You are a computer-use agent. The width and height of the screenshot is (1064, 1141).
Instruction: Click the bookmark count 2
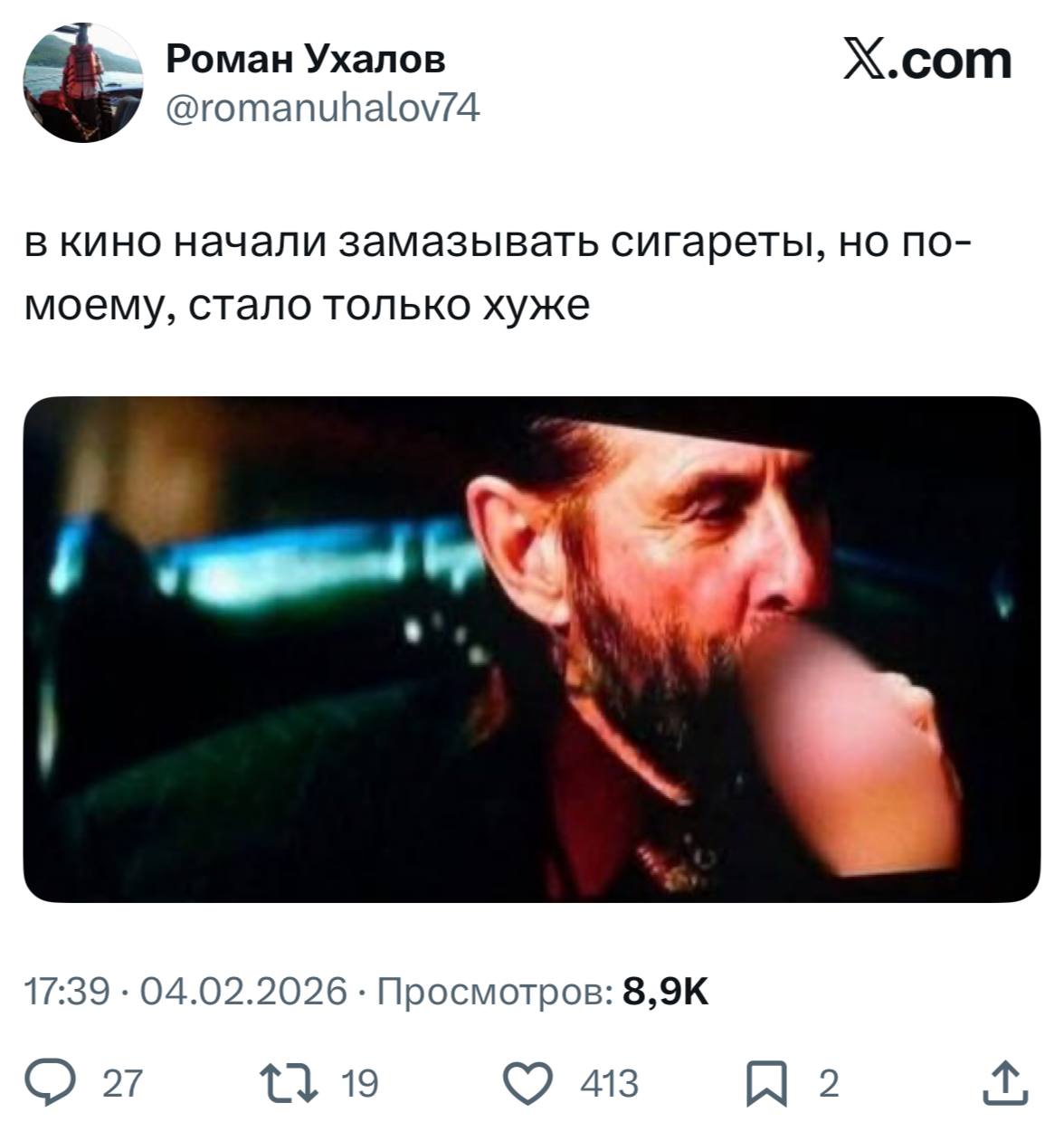point(828,1084)
